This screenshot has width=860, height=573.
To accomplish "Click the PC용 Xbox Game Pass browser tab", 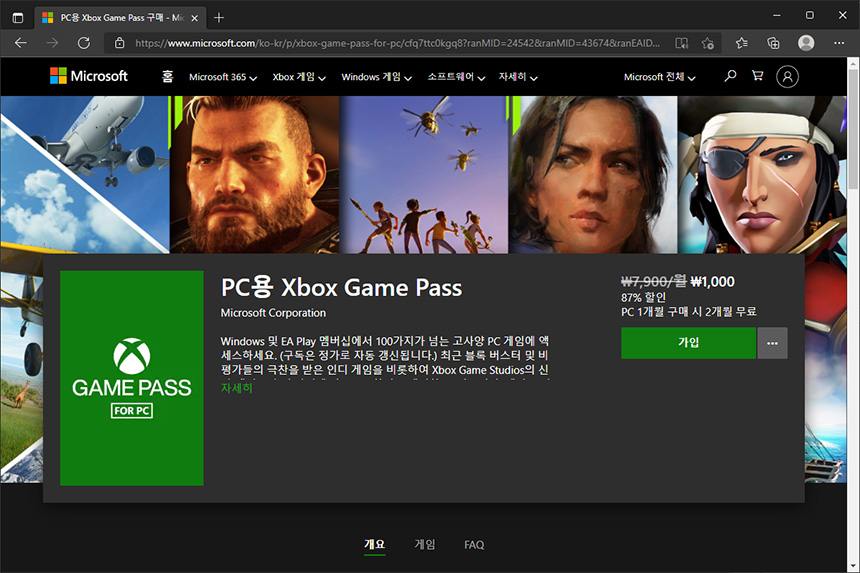I will [121, 18].
